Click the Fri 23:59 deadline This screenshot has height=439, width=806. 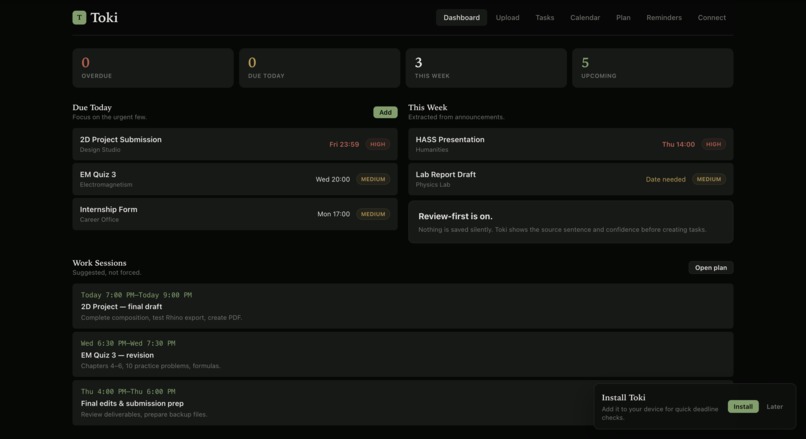(344, 144)
